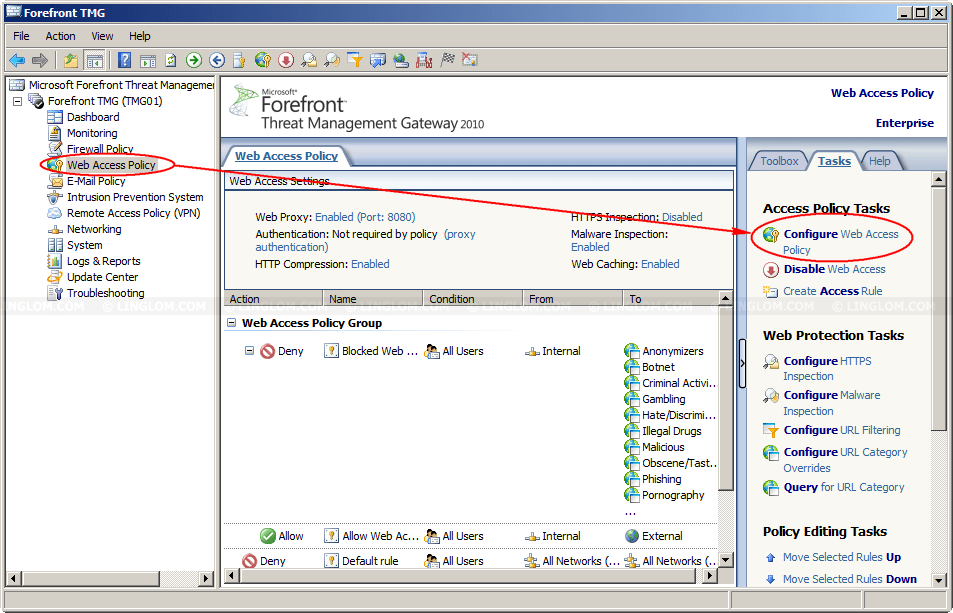Open Remote Access Policy (VPN) node
Screen dimensions: 953x613
coord(133,213)
